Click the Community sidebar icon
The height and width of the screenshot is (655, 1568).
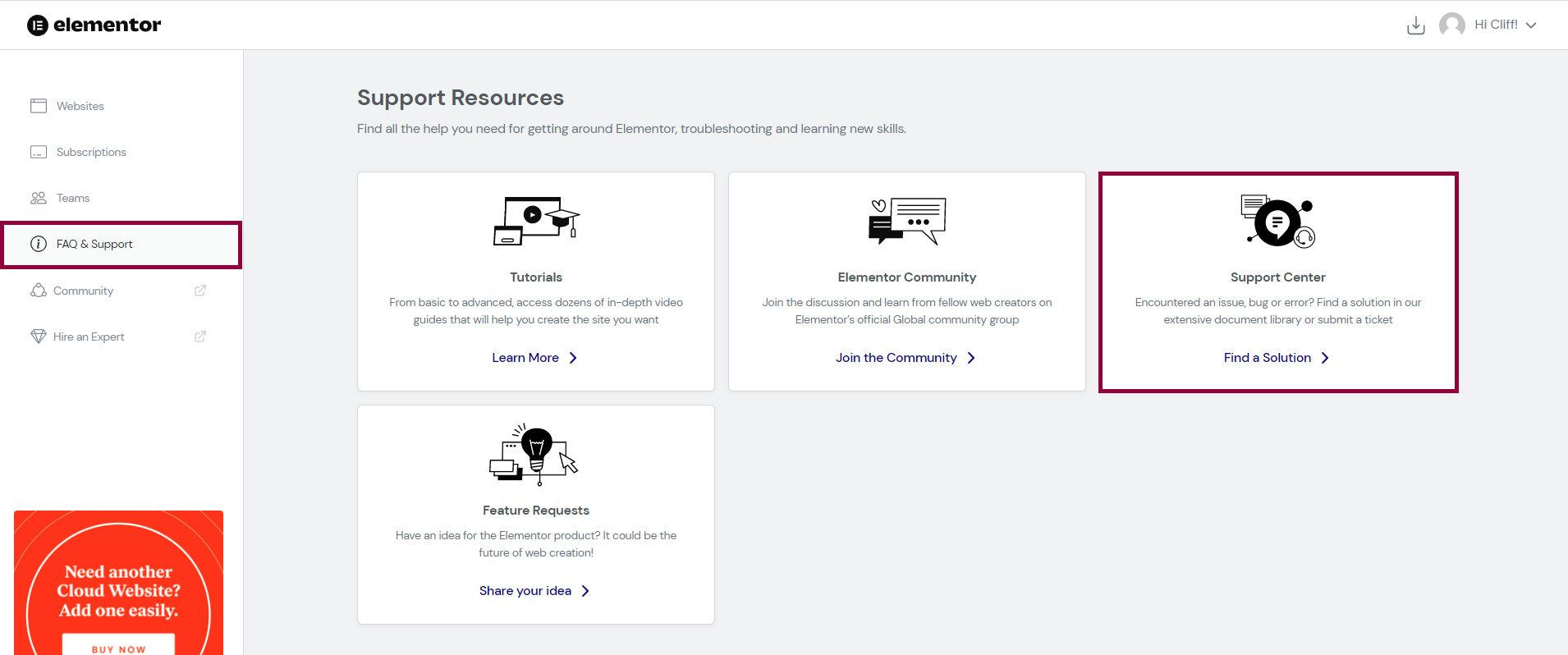click(39, 291)
